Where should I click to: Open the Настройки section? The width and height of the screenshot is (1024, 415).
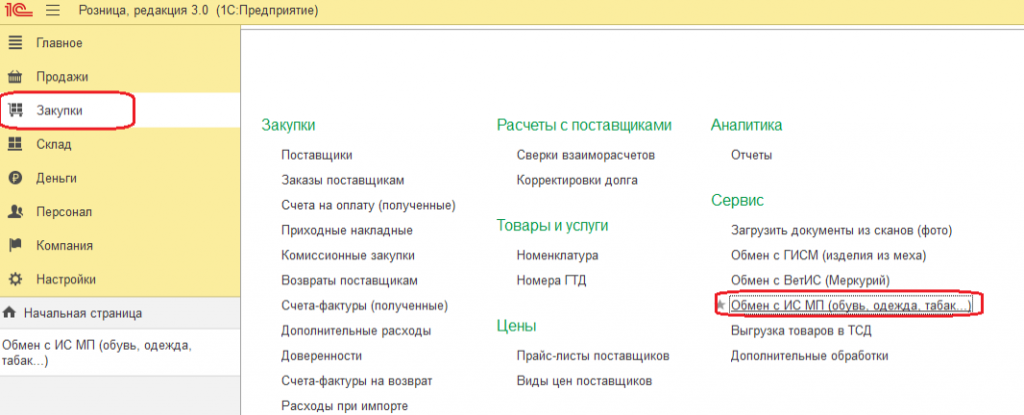coord(120,279)
